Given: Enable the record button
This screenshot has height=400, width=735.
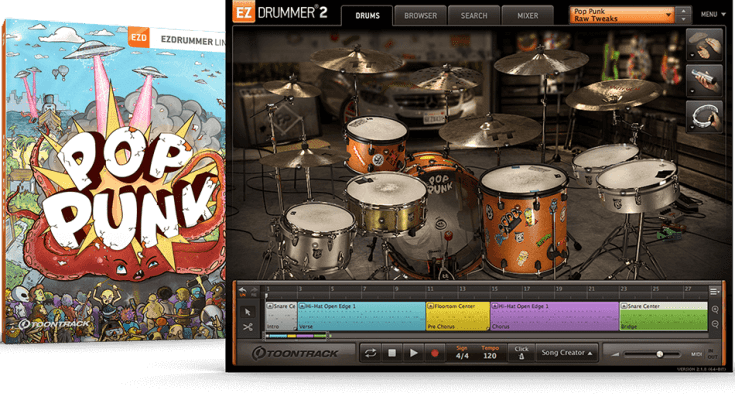Looking at the screenshot, I should (435, 353).
